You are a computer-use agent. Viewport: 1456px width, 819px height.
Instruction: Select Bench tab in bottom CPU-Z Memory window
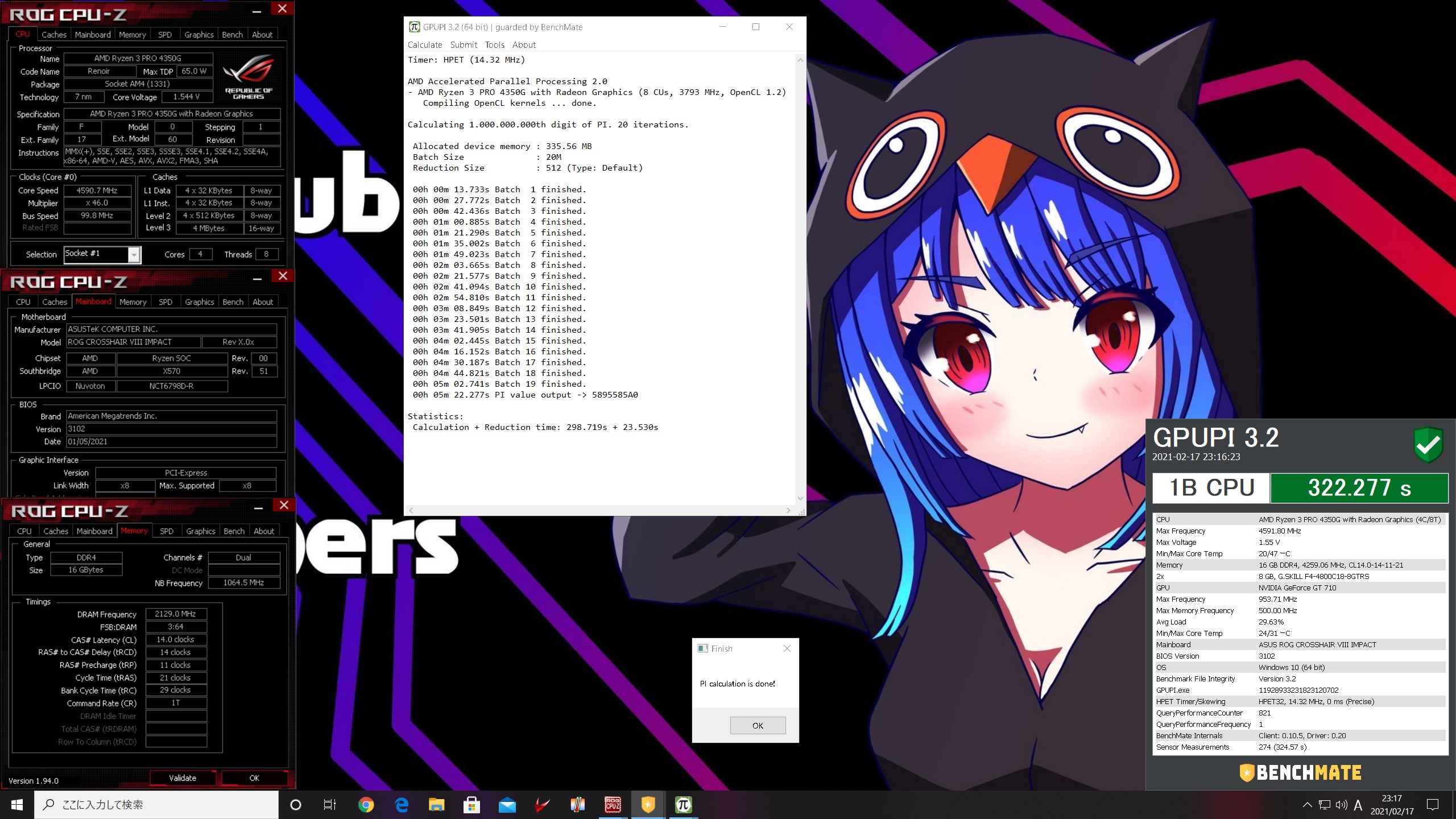tap(234, 531)
